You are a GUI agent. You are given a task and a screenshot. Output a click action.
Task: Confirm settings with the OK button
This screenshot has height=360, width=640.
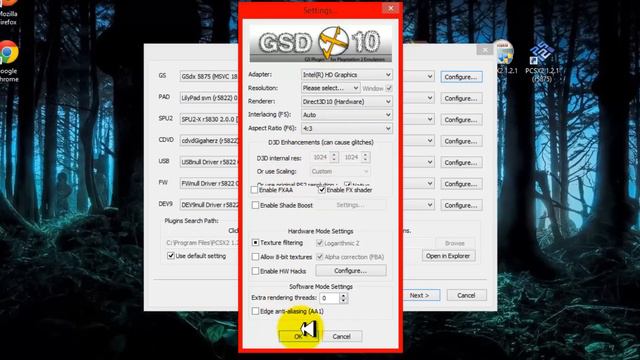pos(298,336)
